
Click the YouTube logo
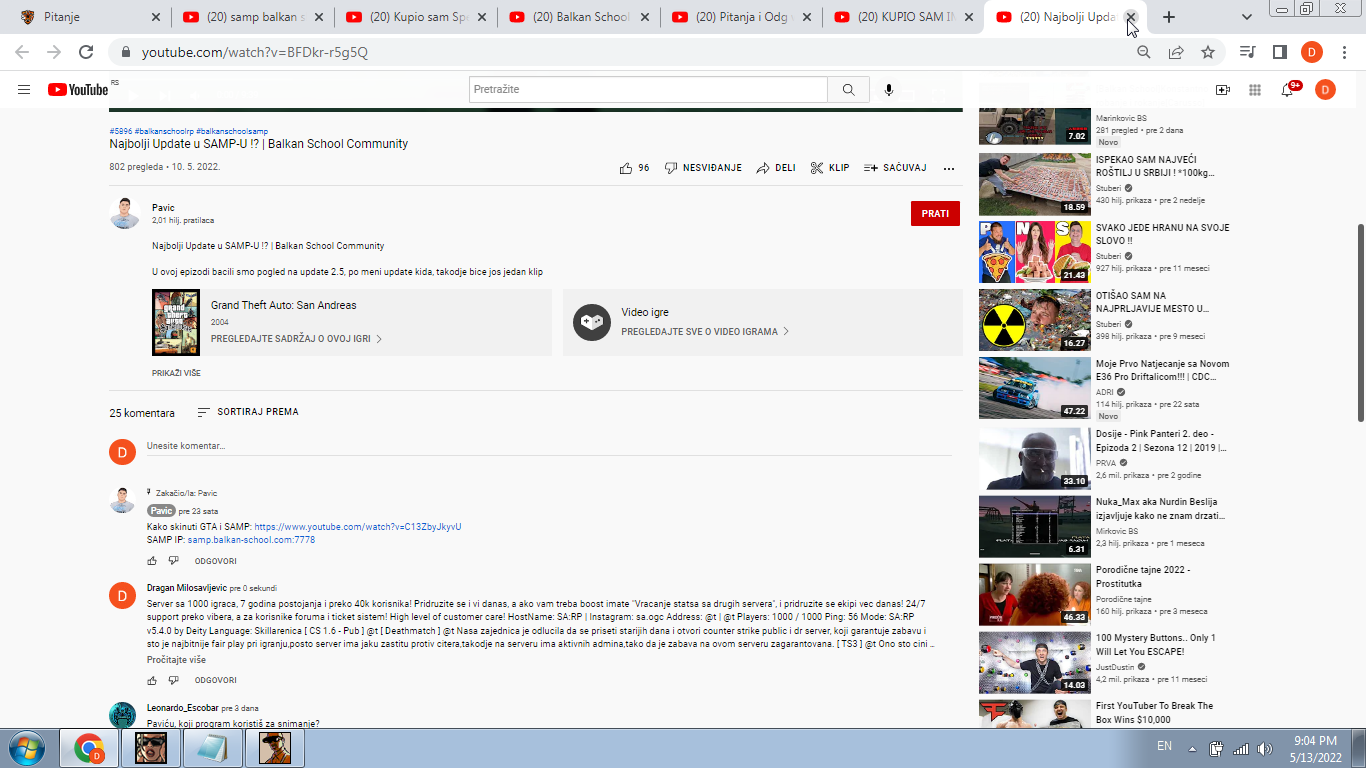tap(78, 90)
